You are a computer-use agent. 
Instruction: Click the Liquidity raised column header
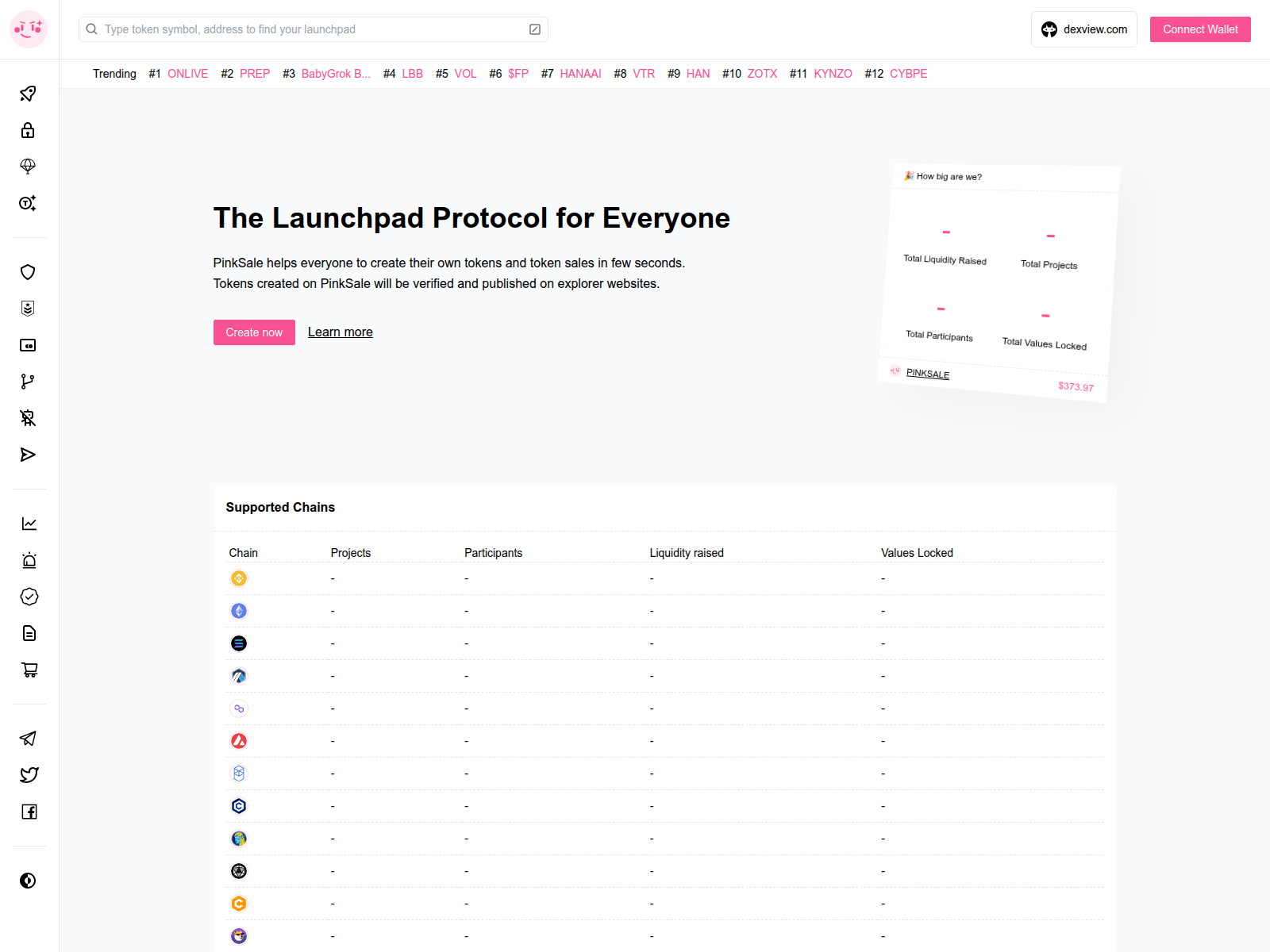click(x=687, y=553)
